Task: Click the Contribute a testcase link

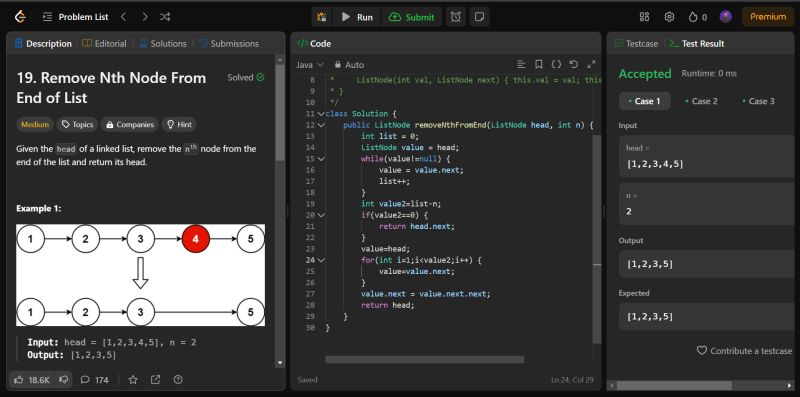Action: (744, 351)
